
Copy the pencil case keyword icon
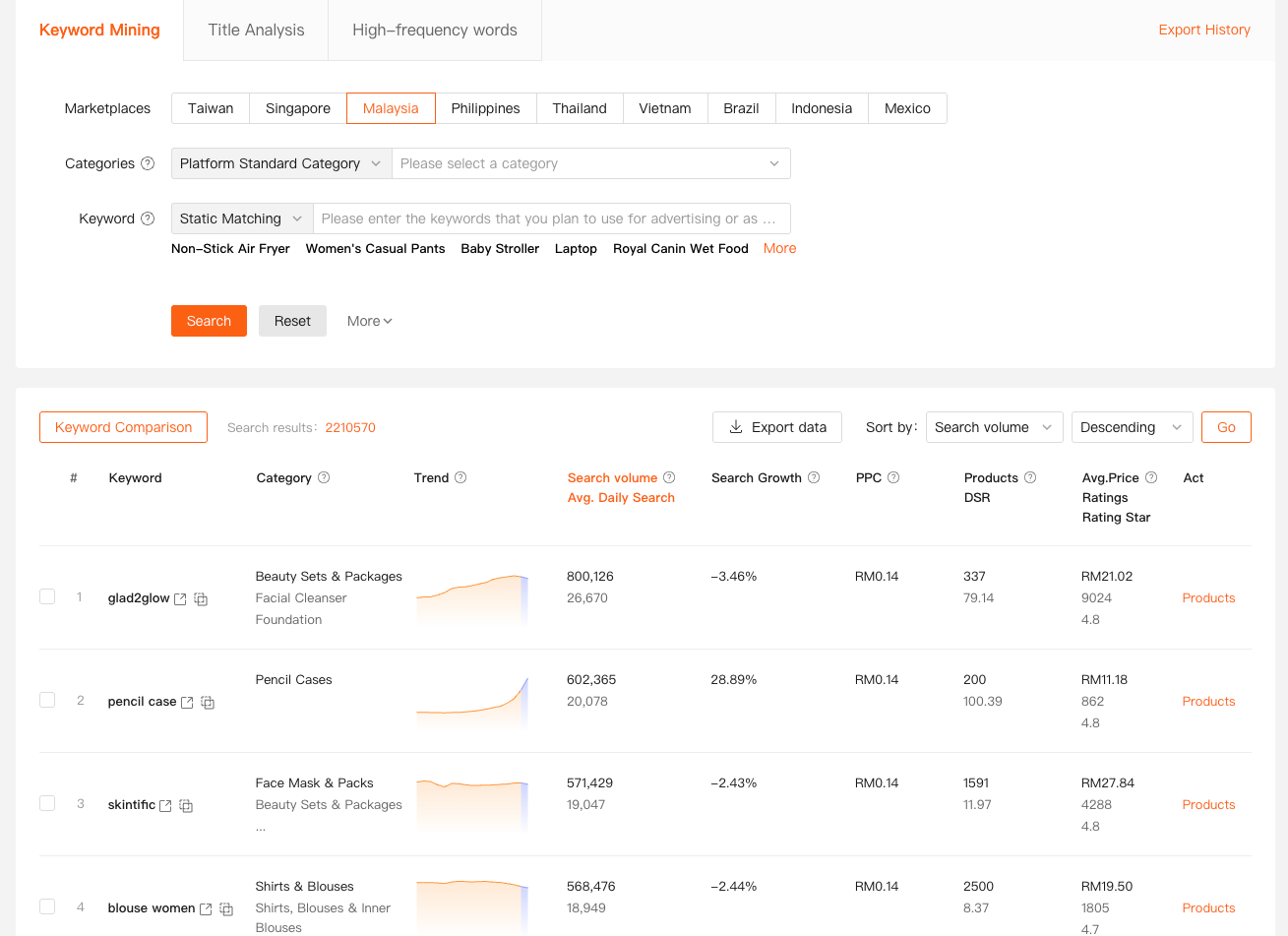(208, 703)
